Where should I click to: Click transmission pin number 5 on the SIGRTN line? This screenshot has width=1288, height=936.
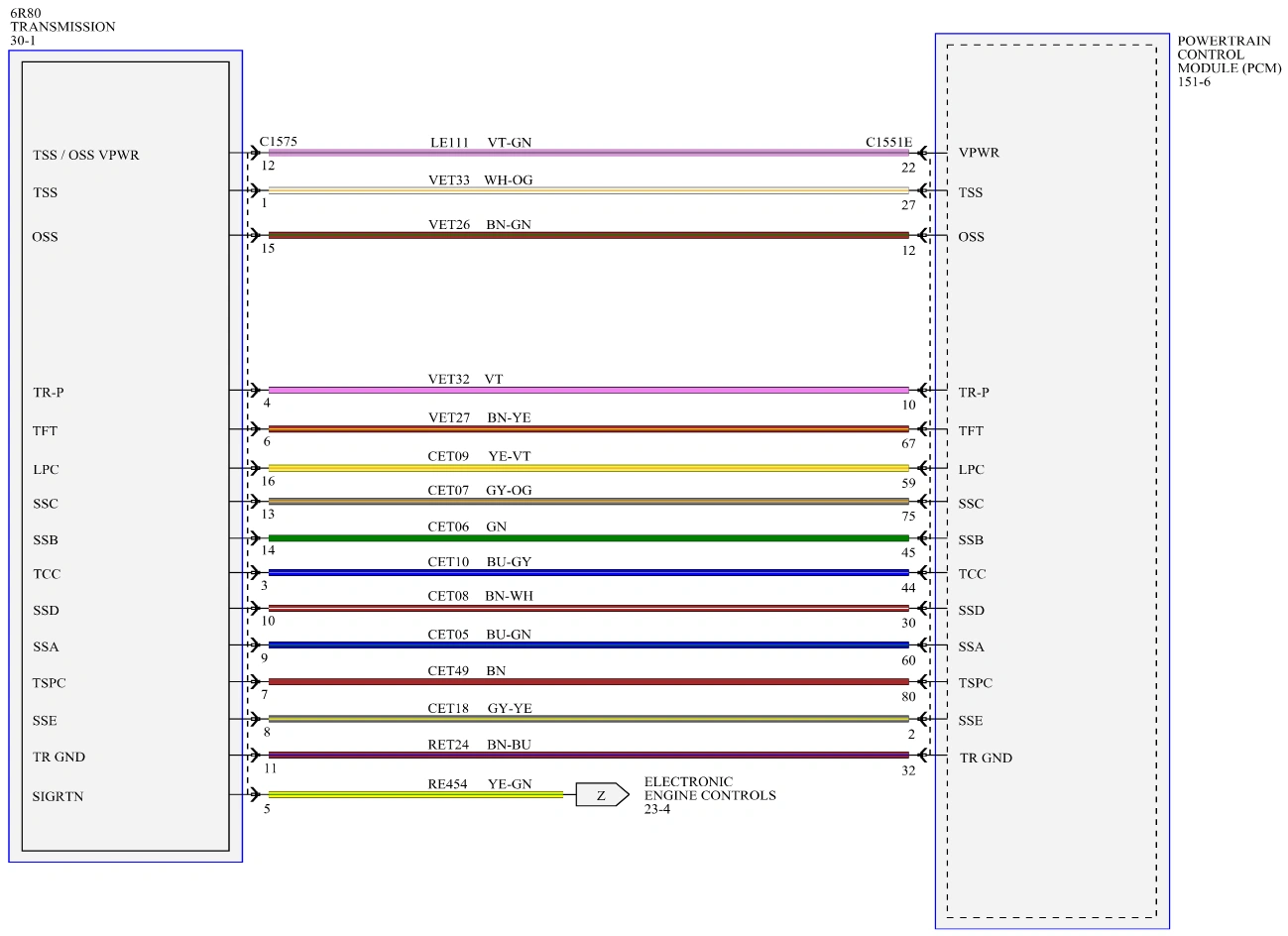click(x=267, y=808)
